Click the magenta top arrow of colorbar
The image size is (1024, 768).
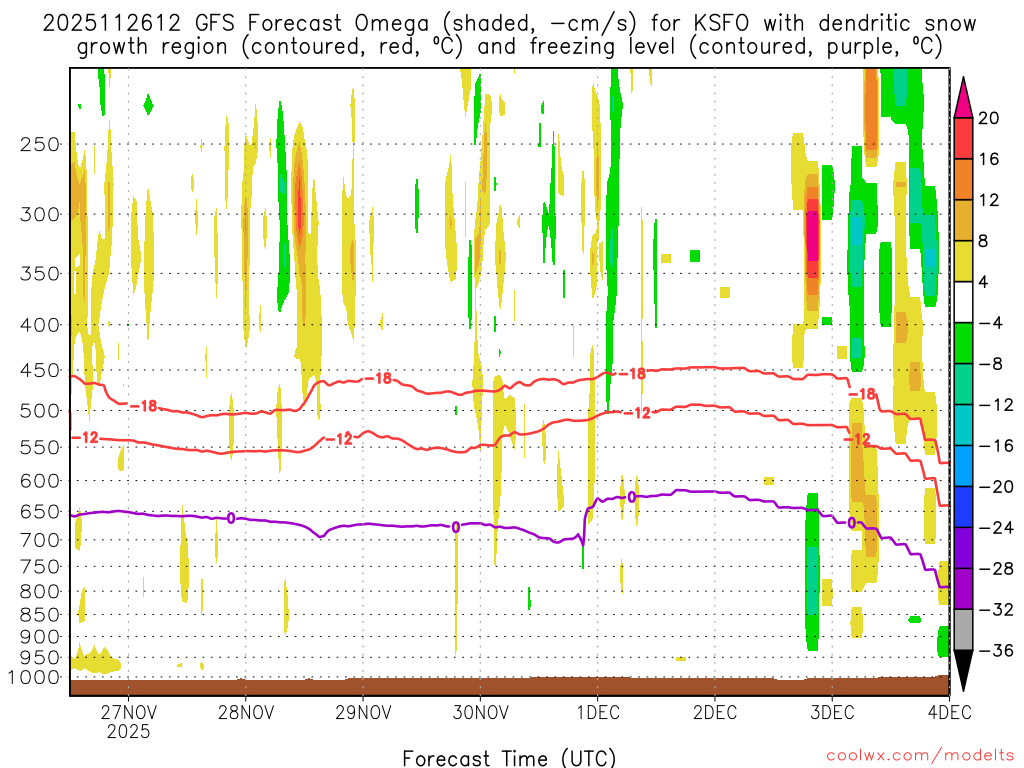pyautogui.click(x=963, y=98)
